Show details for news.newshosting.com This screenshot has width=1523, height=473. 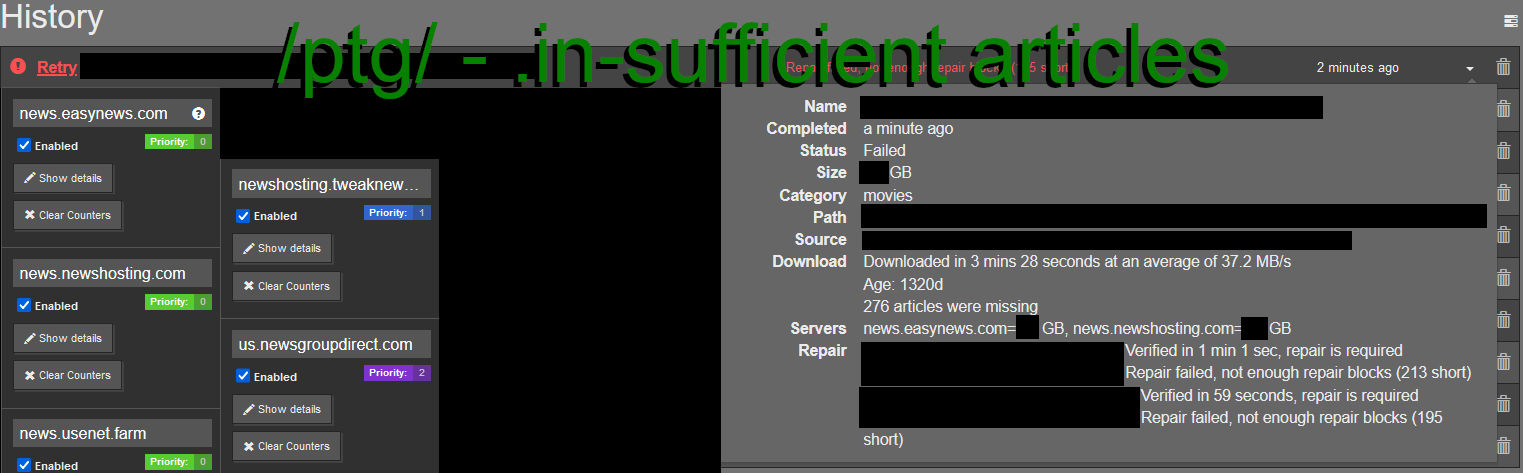point(63,338)
